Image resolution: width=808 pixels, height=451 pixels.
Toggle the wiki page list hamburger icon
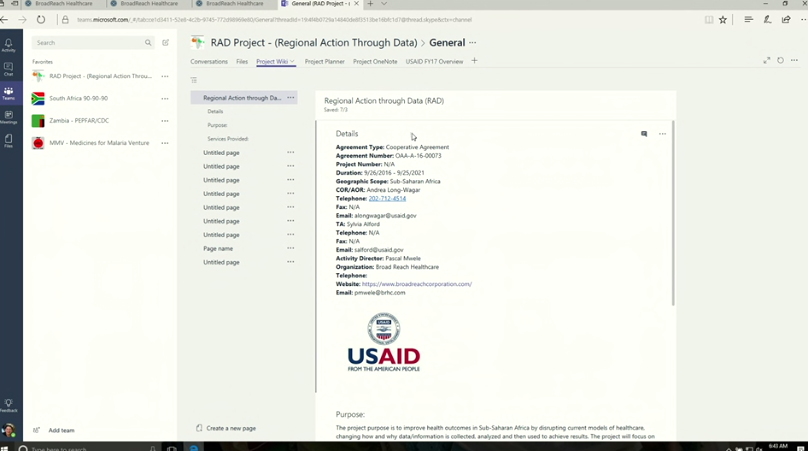click(x=194, y=80)
